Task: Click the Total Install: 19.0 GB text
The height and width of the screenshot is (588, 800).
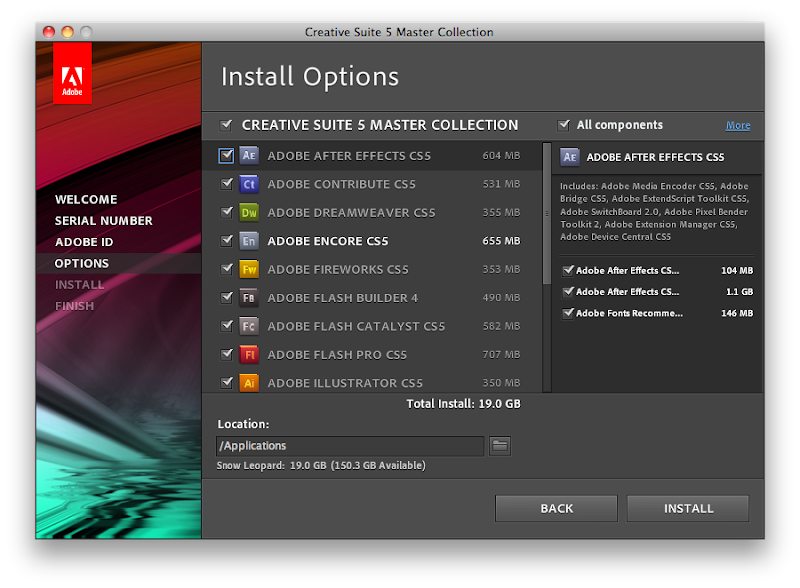Action: tap(464, 404)
